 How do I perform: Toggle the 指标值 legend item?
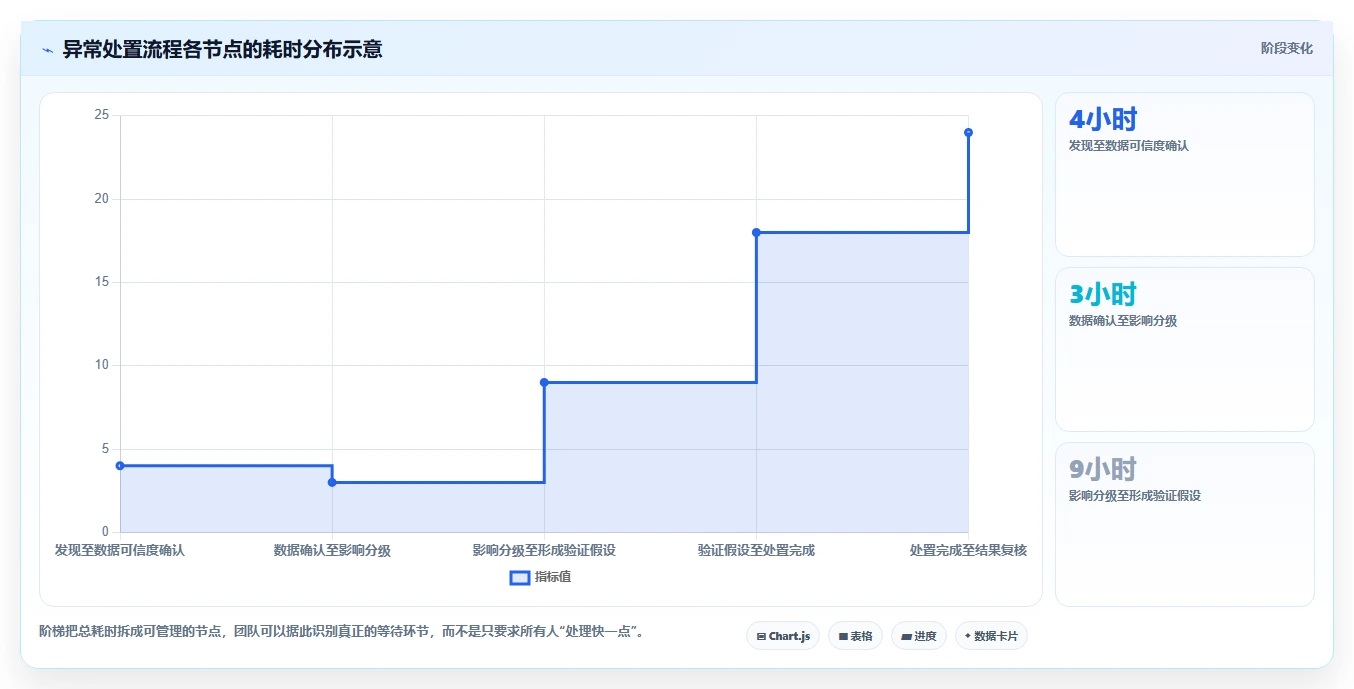click(541, 577)
